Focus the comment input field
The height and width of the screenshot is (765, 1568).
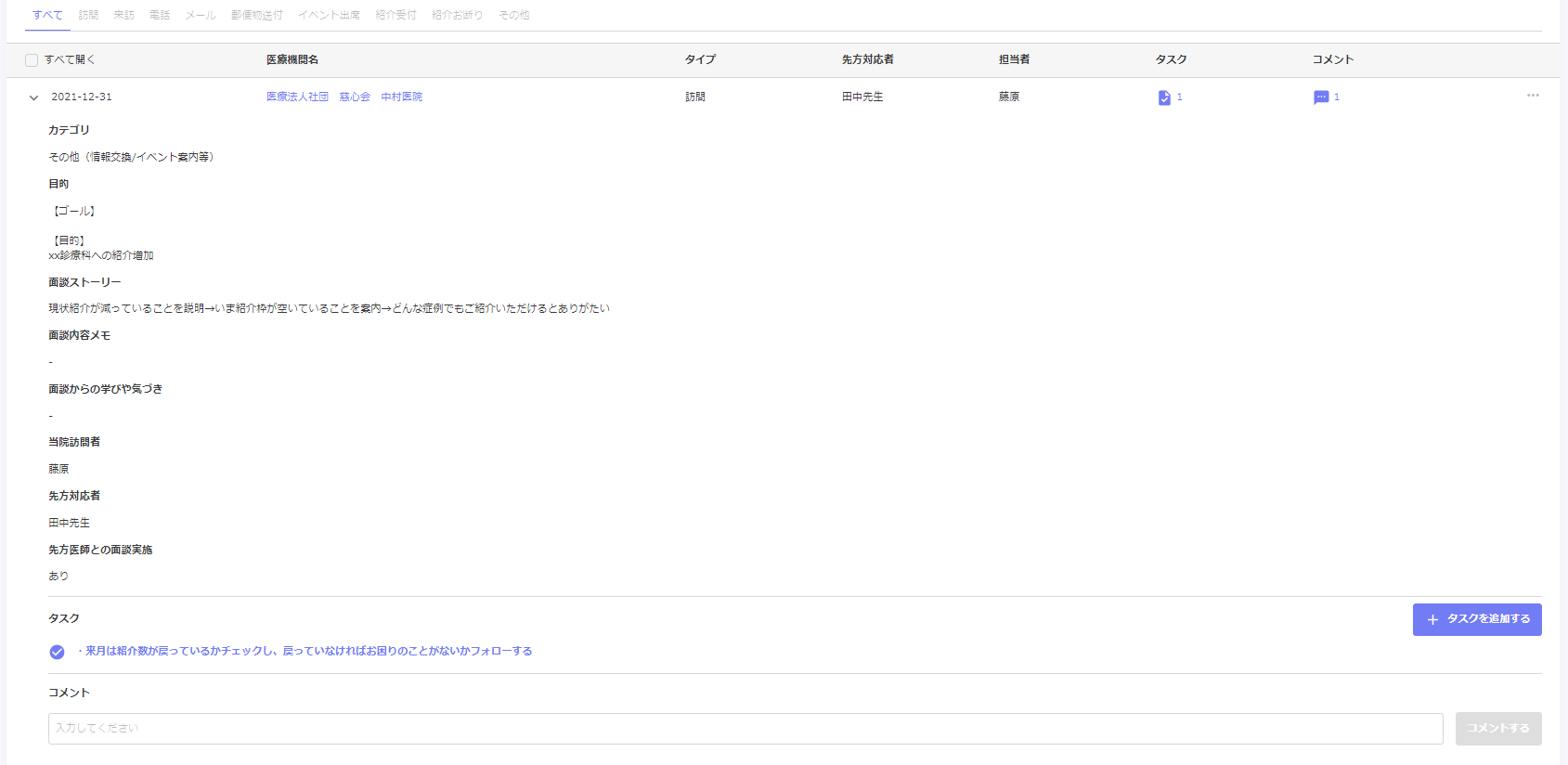tap(745, 729)
